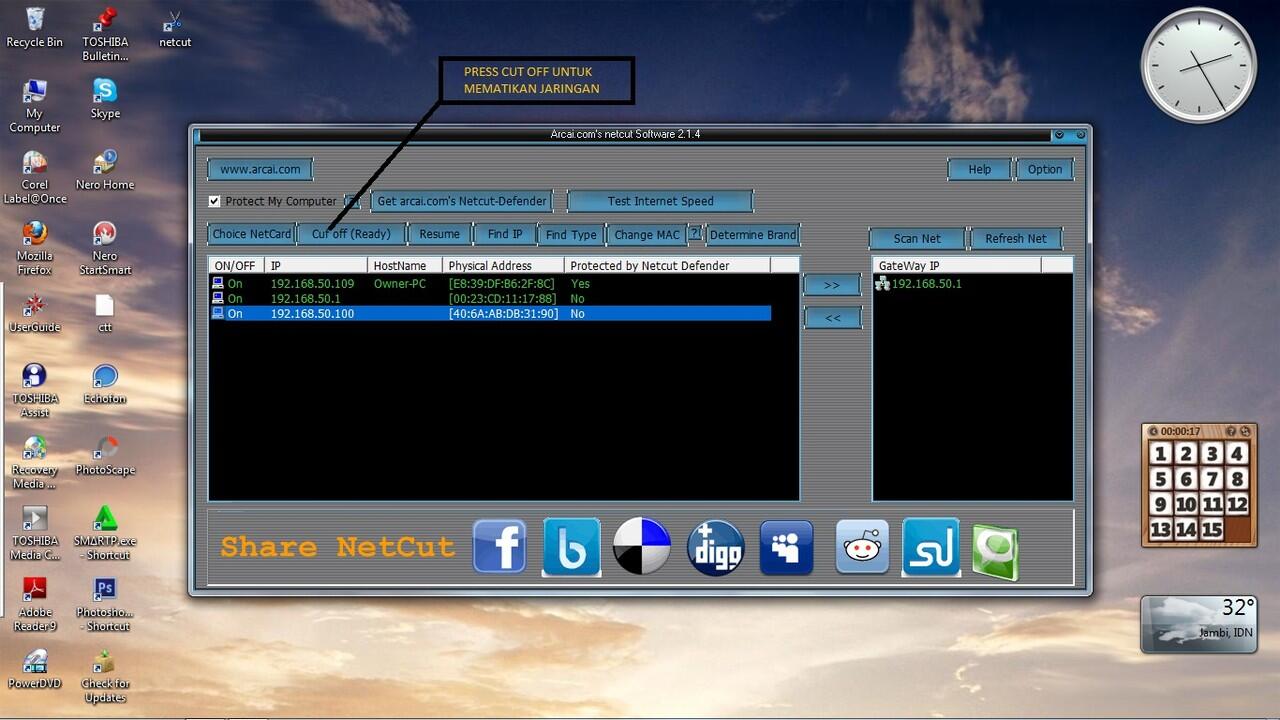Share NetCut on MySpace icon
The width and height of the screenshot is (1280, 720).
(786, 547)
